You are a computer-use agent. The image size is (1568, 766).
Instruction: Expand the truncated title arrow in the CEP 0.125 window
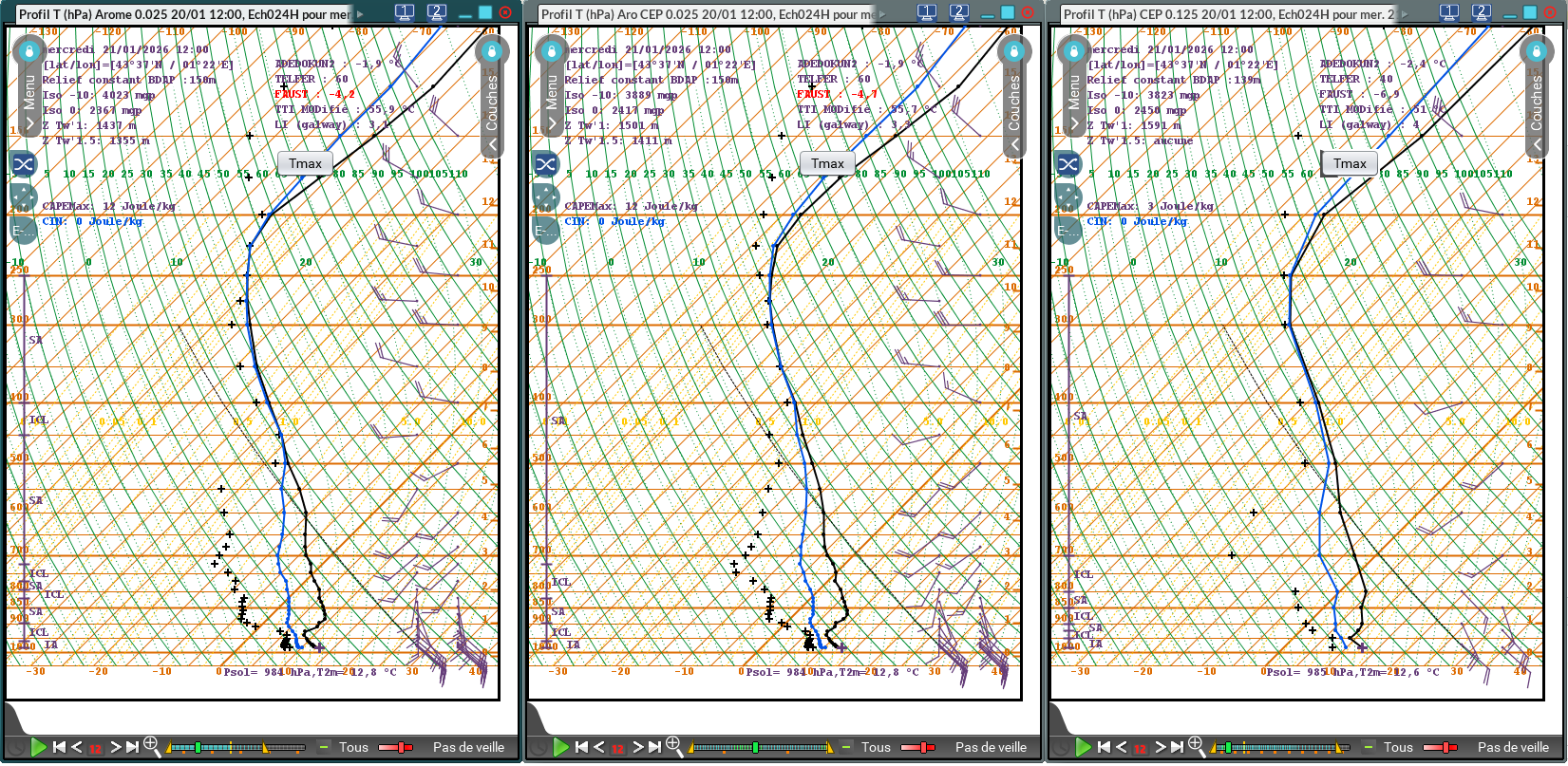(x=1405, y=13)
